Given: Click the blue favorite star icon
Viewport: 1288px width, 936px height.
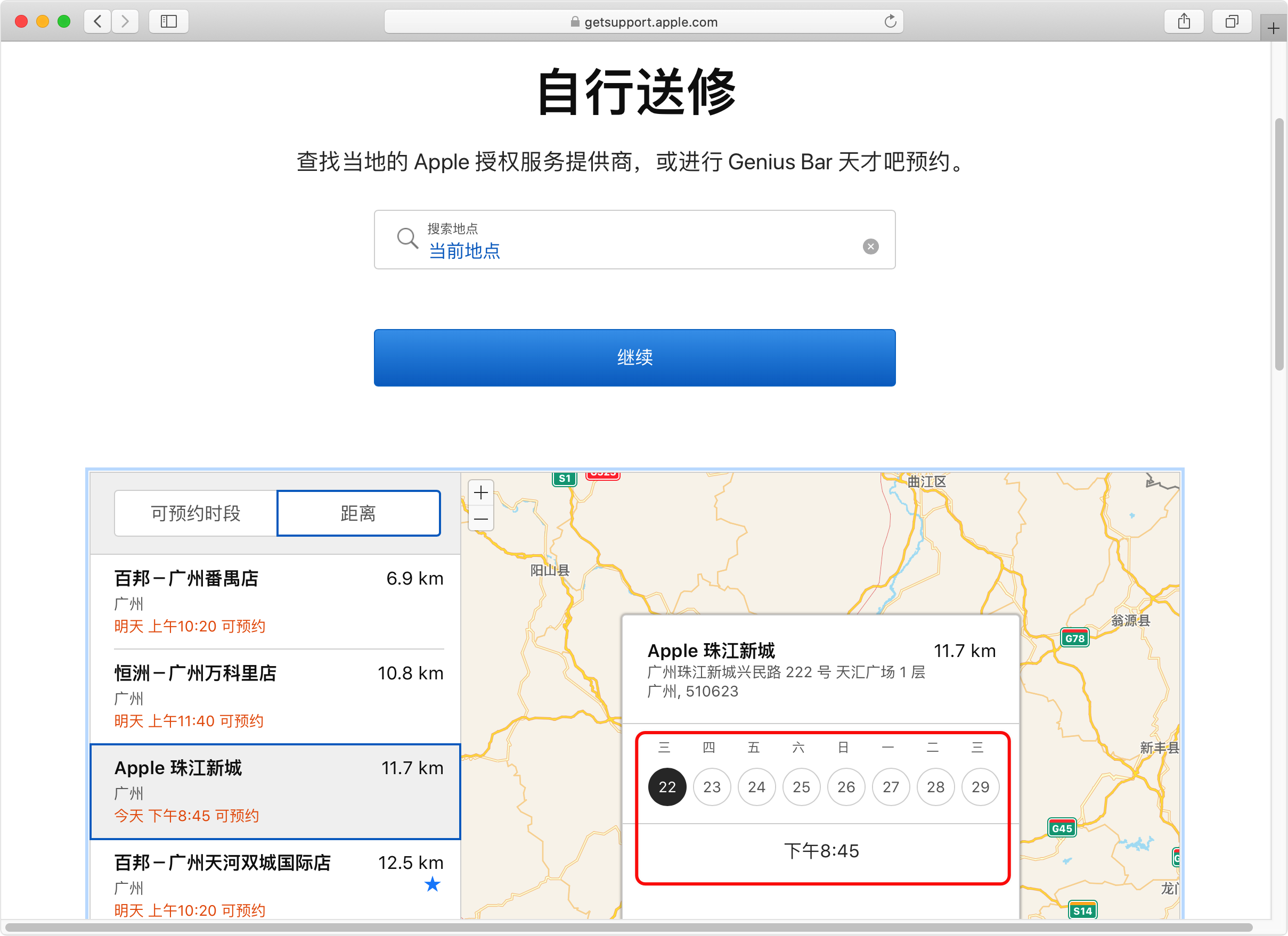Looking at the screenshot, I should [432, 884].
